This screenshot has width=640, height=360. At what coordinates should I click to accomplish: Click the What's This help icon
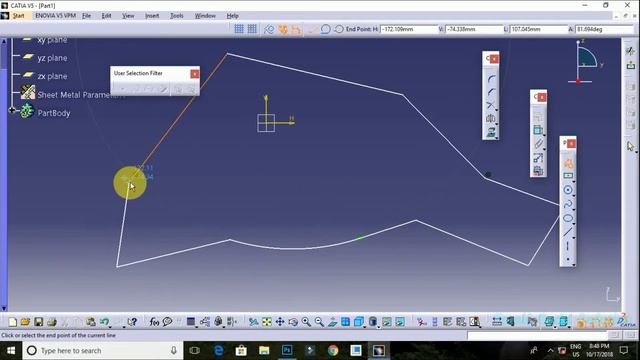coord(132,322)
